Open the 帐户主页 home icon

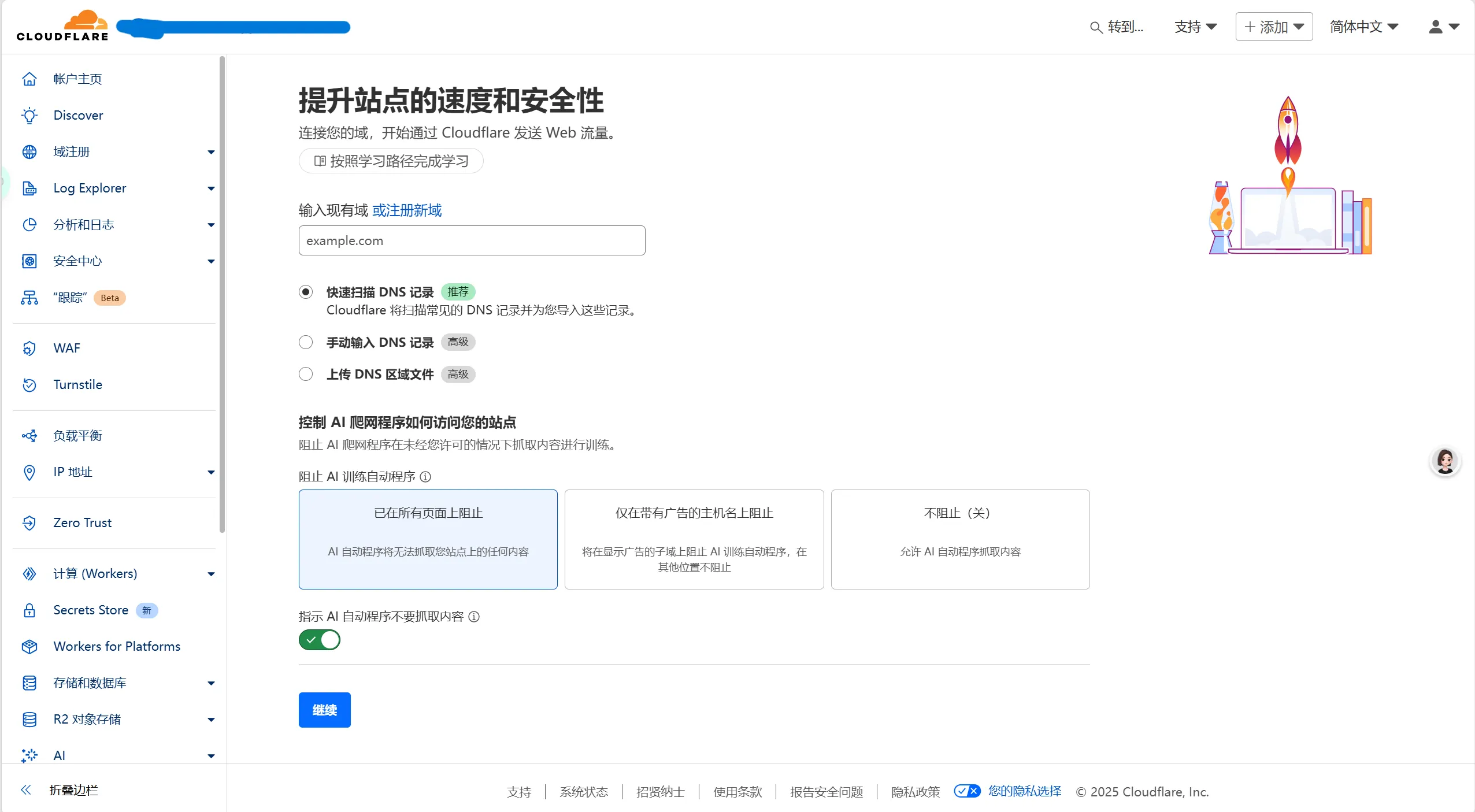pos(29,79)
